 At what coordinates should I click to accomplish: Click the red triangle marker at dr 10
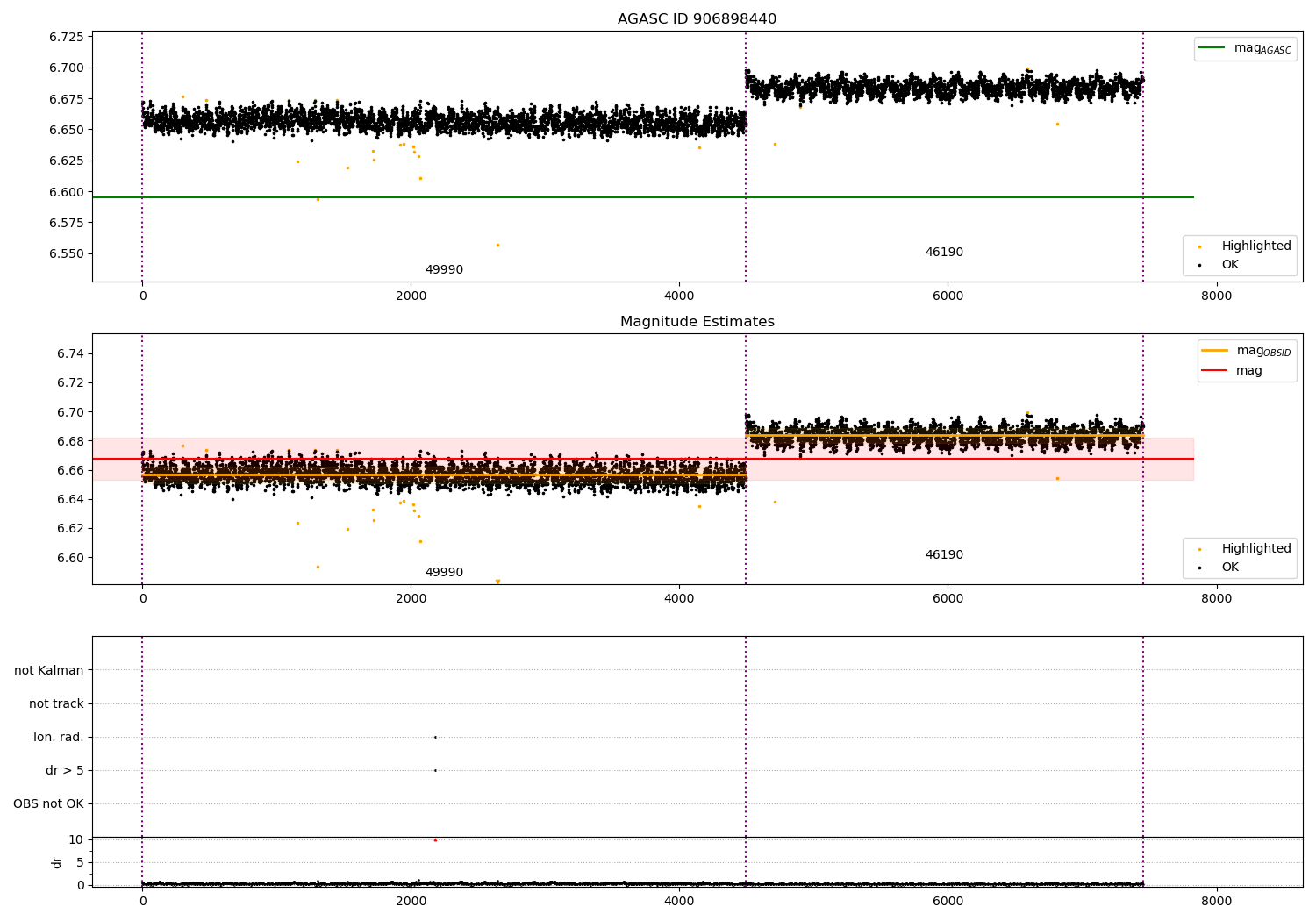pos(435,839)
